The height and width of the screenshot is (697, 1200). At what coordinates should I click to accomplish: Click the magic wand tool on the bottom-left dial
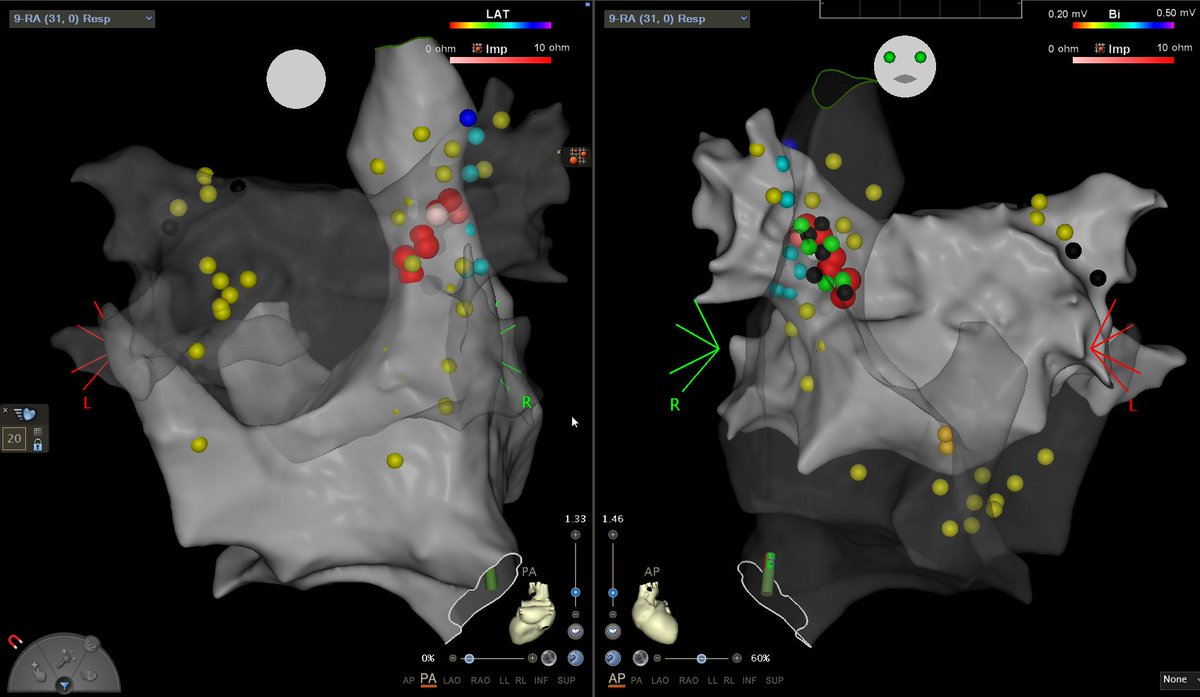point(65,658)
